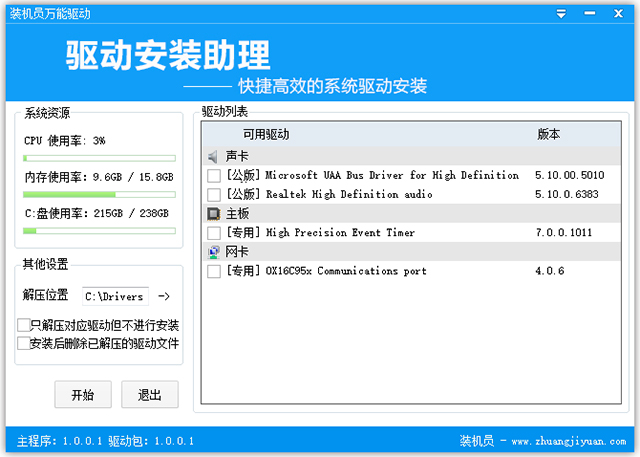Check High Precision Event Timer checkbox
Screen dimensions: 640x457
214,233
